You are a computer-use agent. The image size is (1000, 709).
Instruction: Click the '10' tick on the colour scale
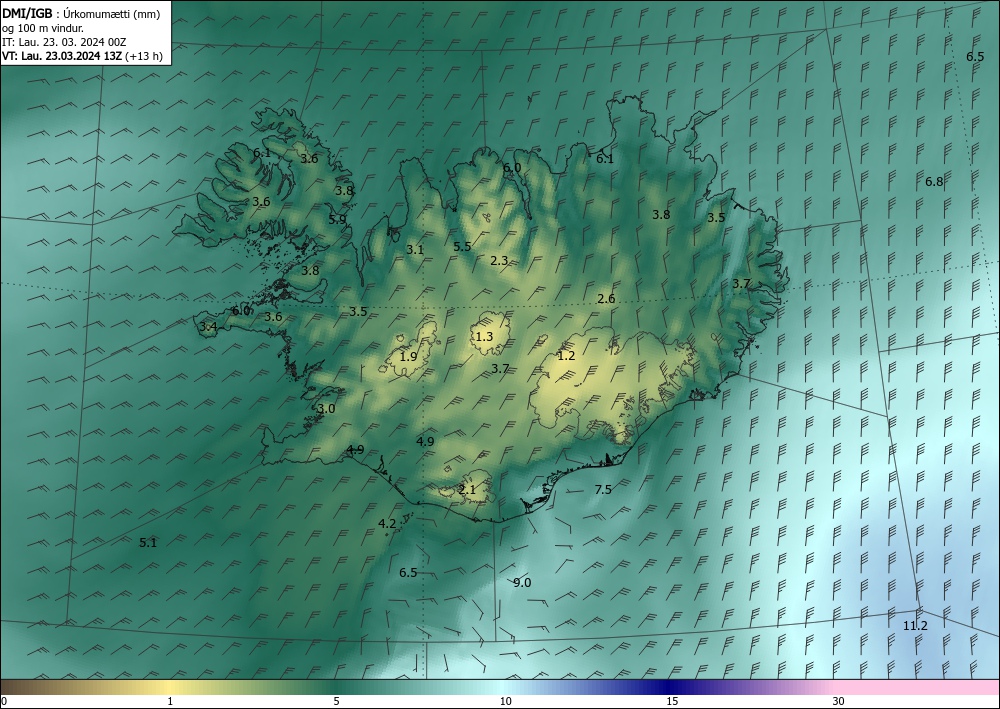(505, 702)
